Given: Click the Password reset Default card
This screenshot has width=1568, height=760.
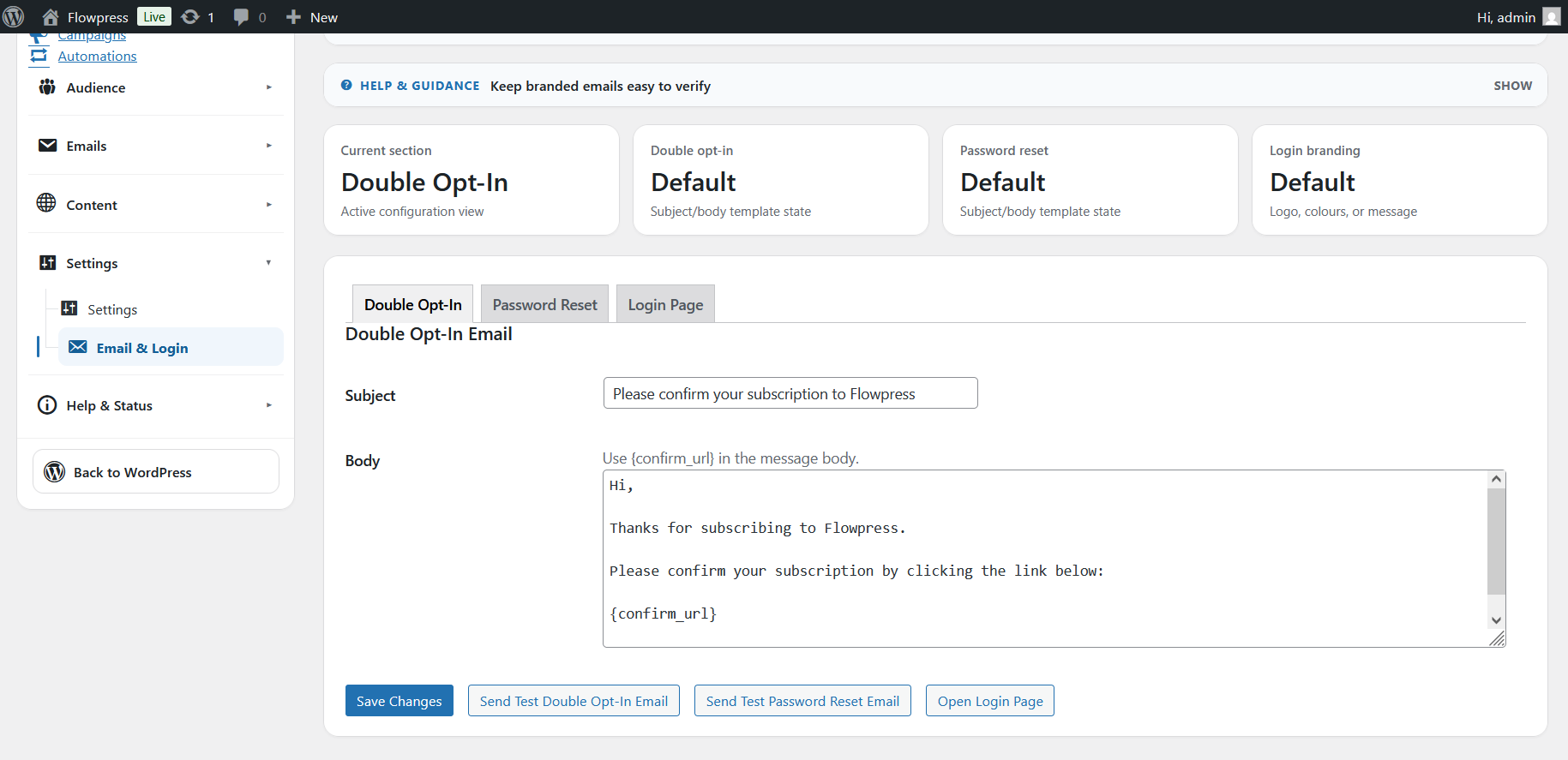Looking at the screenshot, I should (x=1090, y=180).
